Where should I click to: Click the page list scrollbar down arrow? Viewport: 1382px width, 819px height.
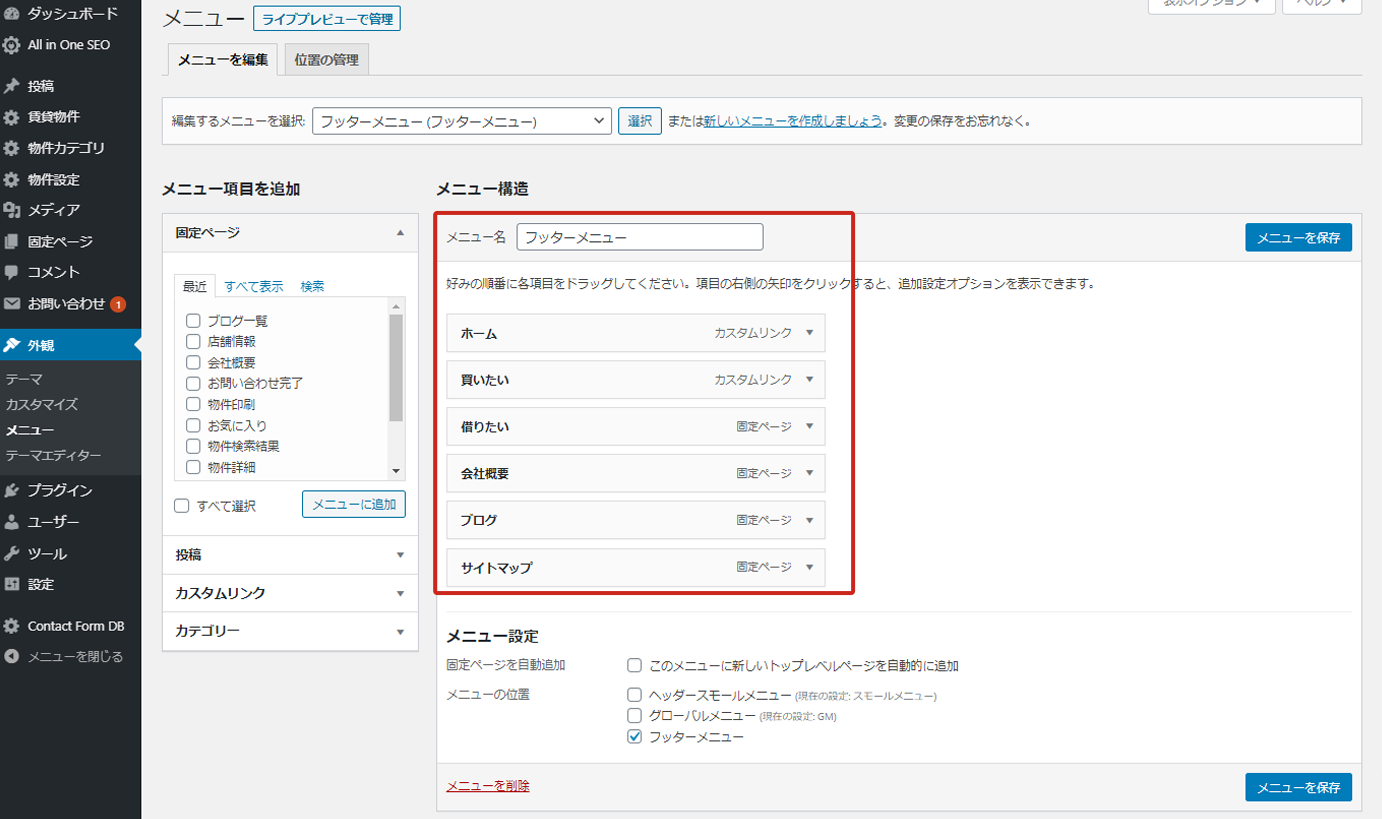pos(396,470)
